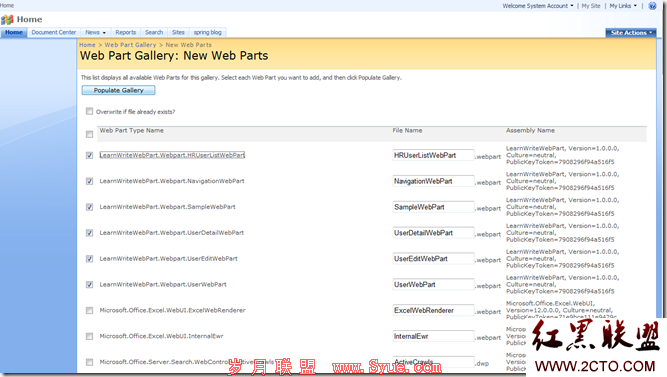Click the Assembly Name column header

click(530, 131)
